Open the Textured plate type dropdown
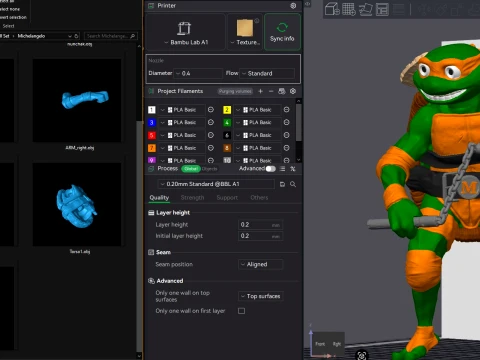The height and width of the screenshot is (360, 480). click(245, 32)
